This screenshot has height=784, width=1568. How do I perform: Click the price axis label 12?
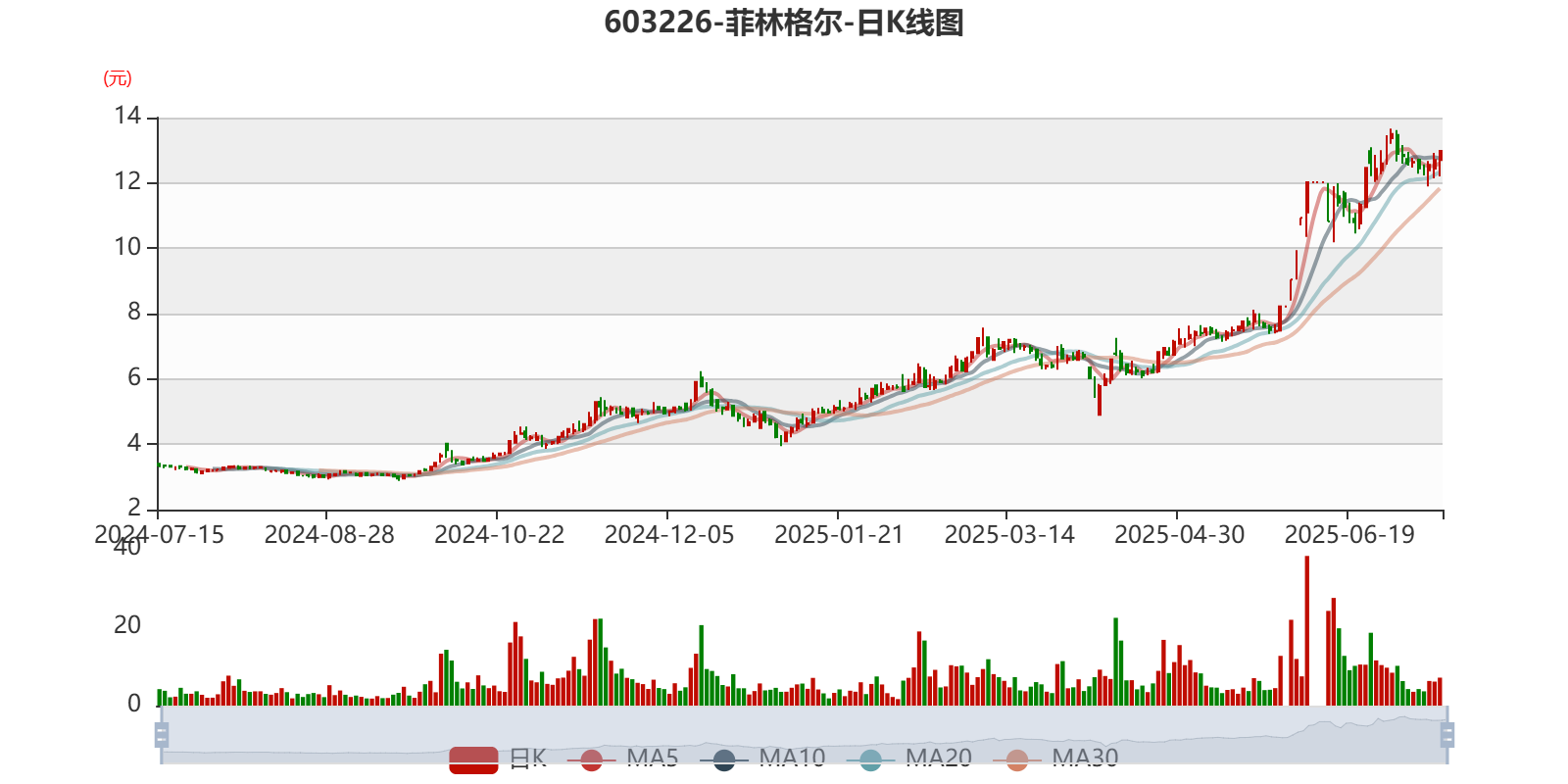click(x=127, y=182)
